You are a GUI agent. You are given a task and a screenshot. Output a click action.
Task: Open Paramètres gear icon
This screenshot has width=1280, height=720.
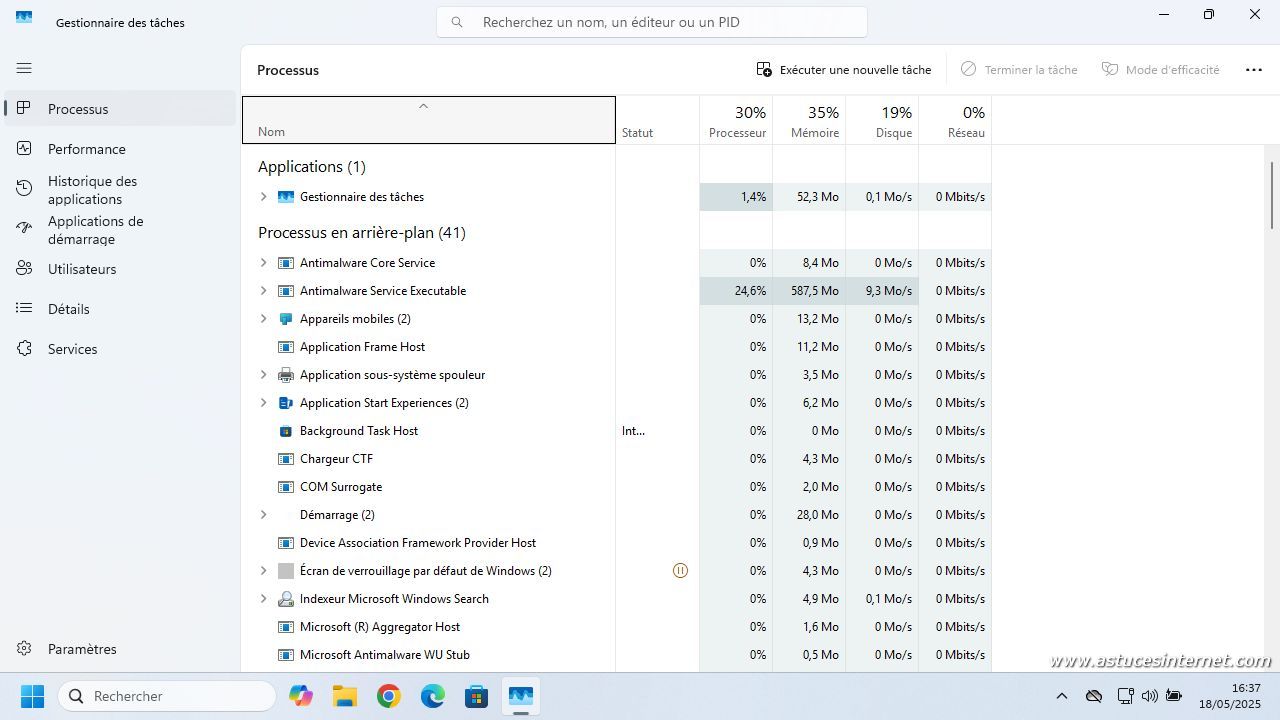pyautogui.click(x=24, y=648)
